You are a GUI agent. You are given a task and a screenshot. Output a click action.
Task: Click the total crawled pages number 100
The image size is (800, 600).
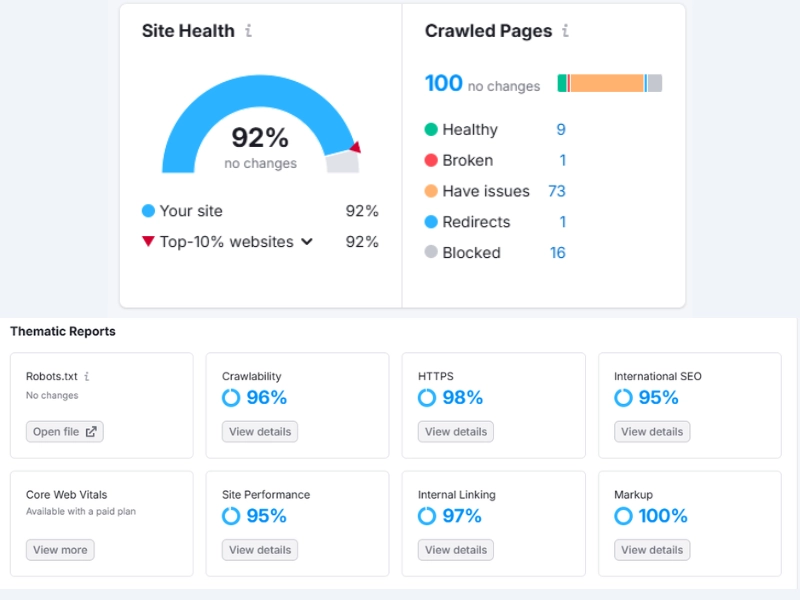tap(443, 84)
